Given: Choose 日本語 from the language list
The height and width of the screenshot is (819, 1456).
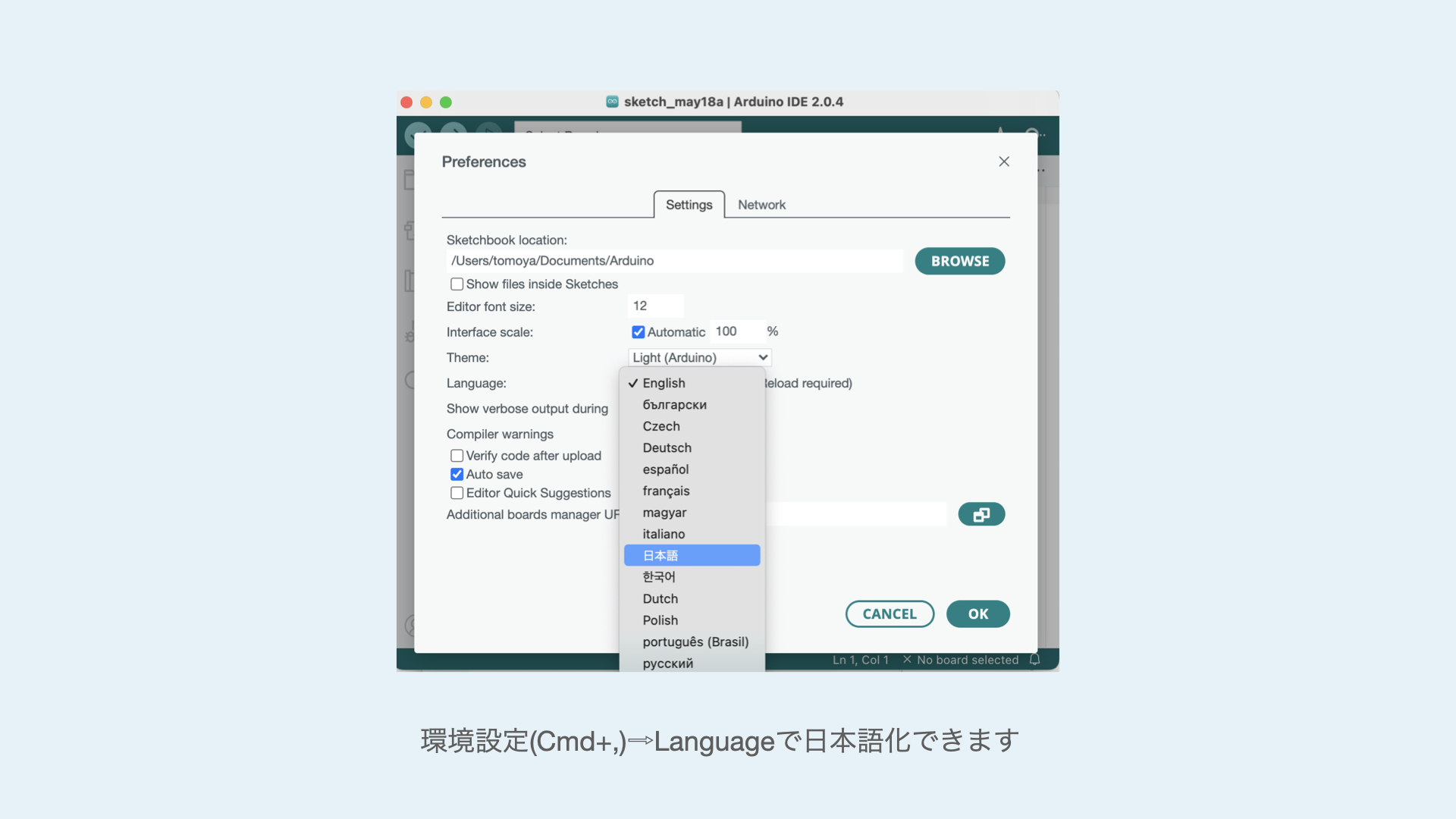Looking at the screenshot, I should click(x=691, y=555).
